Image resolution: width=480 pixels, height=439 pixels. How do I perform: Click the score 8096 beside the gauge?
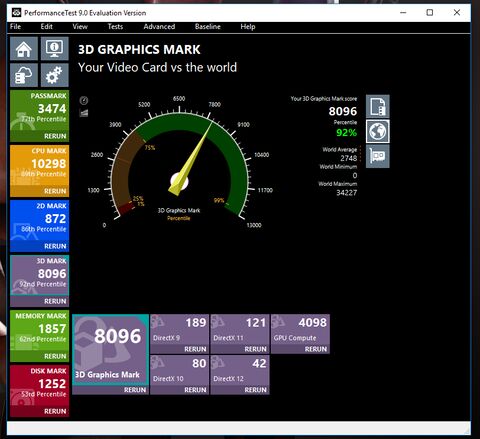click(x=343, y=111)
